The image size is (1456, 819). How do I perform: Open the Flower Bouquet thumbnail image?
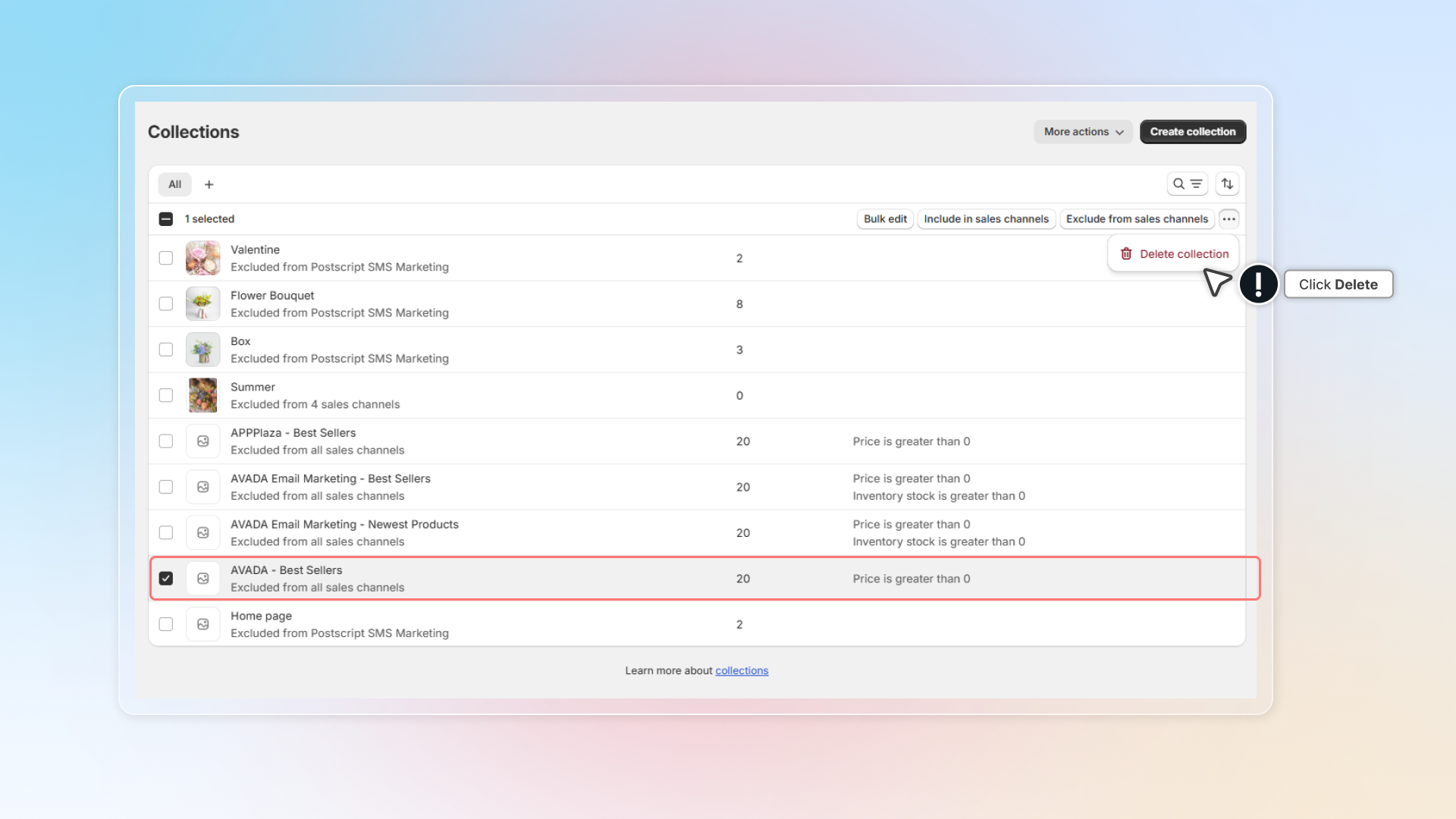click(x=203, y=304)
